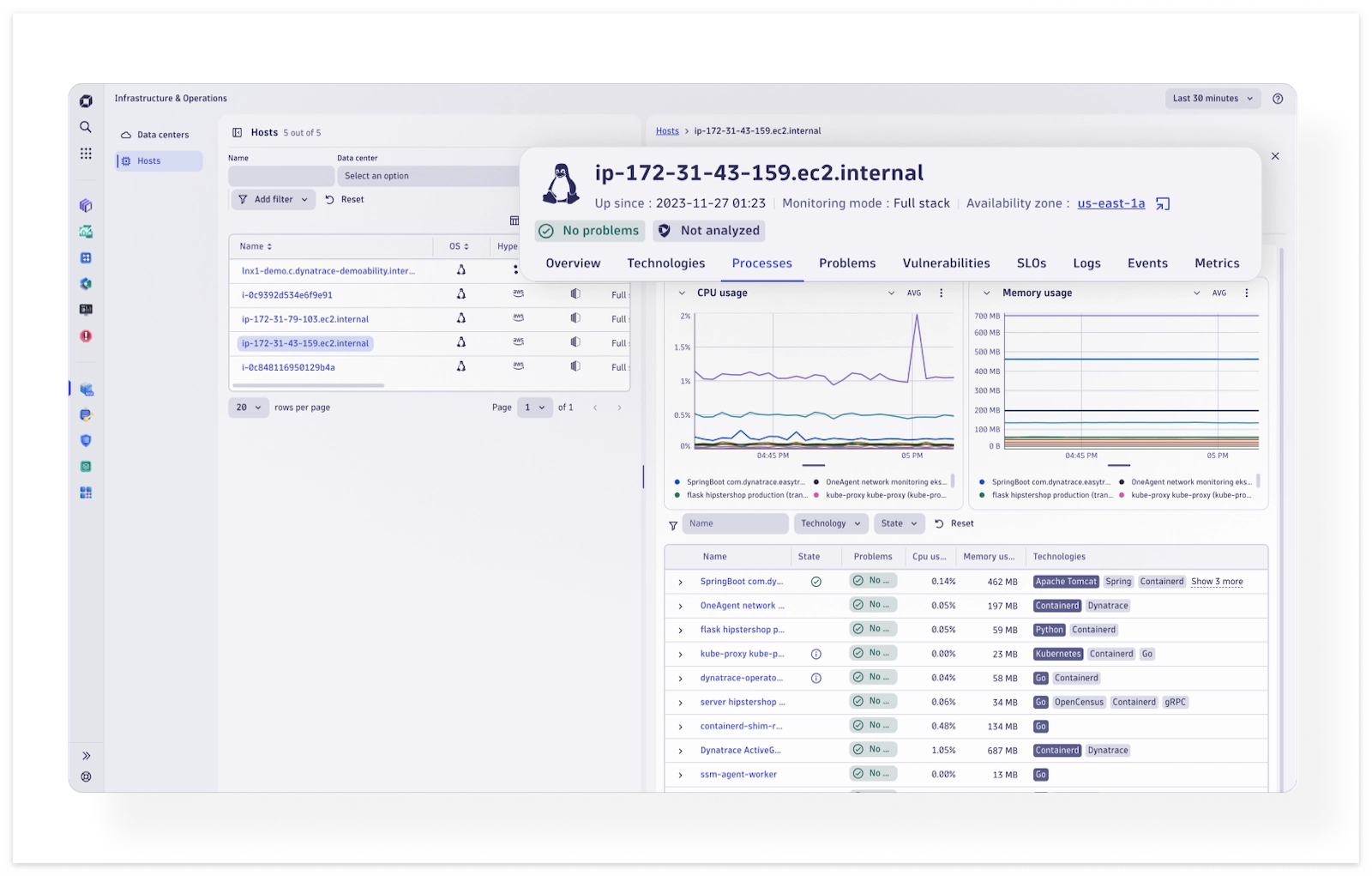This screenshot has height=876, width=1372.
Task: Open the AVG dropdown on Memory usage
Action: [1211, 293]
